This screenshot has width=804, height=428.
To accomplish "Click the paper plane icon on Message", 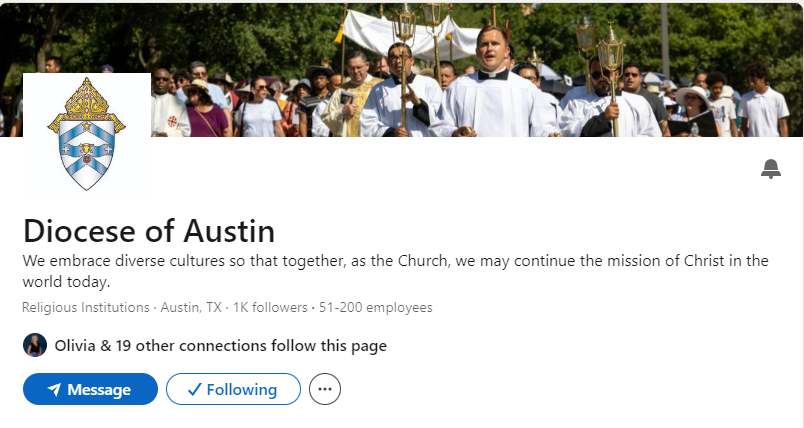I will [54, 390].
